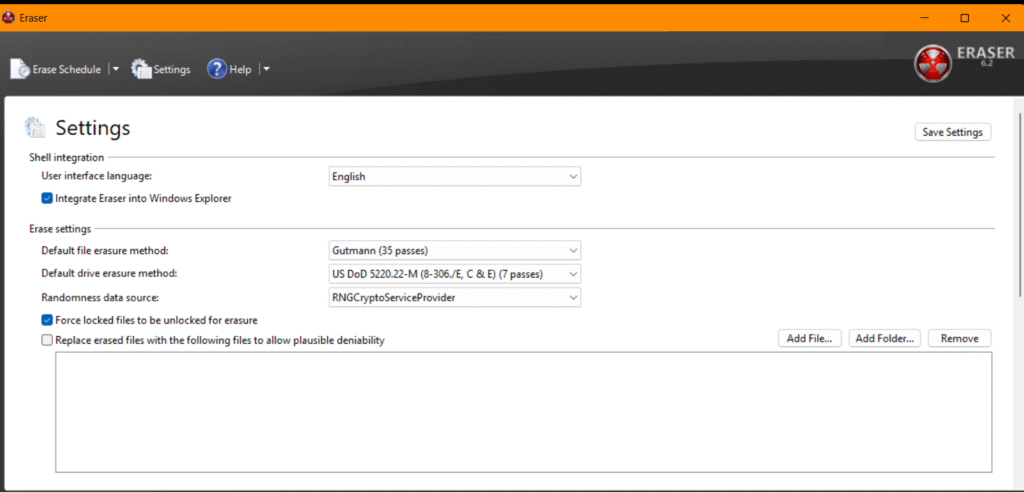Click the Add File... button
1024x492 pixels.
(810, 338)
